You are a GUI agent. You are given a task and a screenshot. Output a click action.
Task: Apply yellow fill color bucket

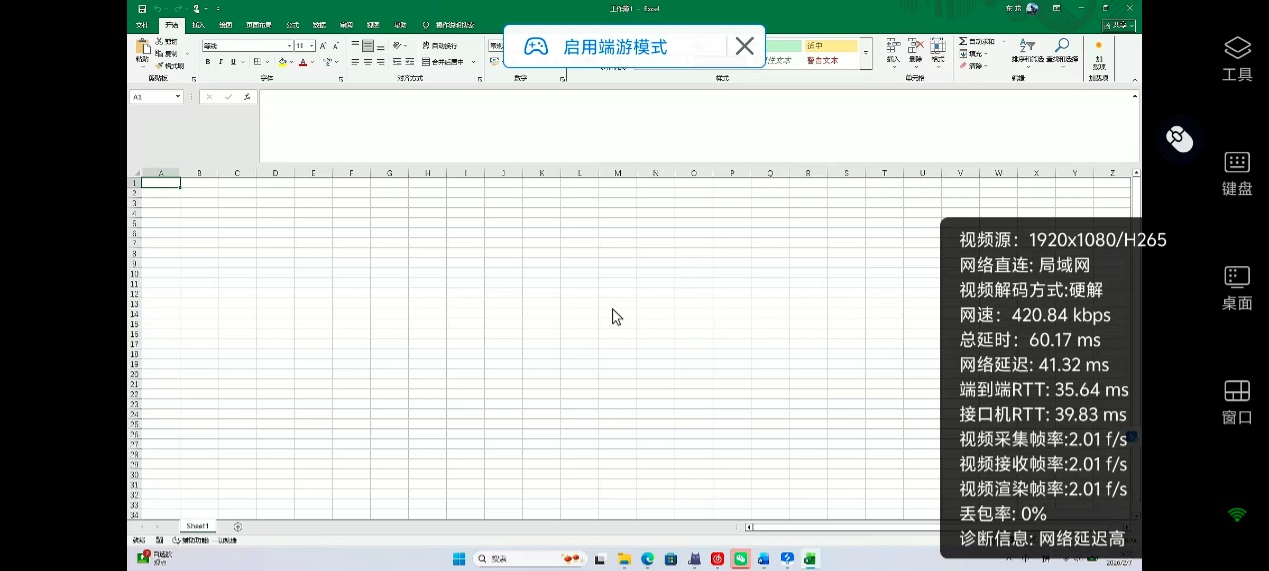[283, 62]
